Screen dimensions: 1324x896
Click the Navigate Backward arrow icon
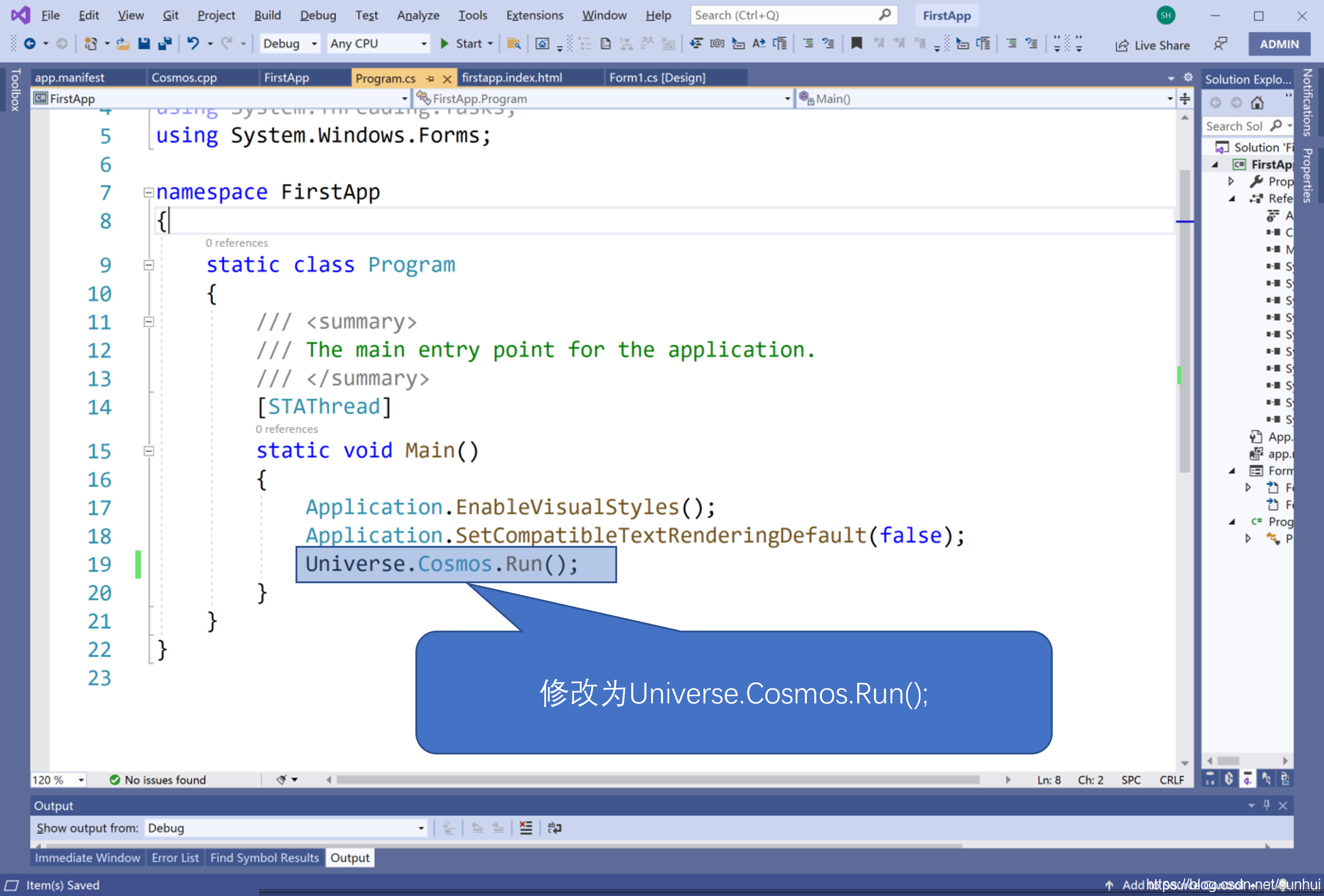[30, 43]
